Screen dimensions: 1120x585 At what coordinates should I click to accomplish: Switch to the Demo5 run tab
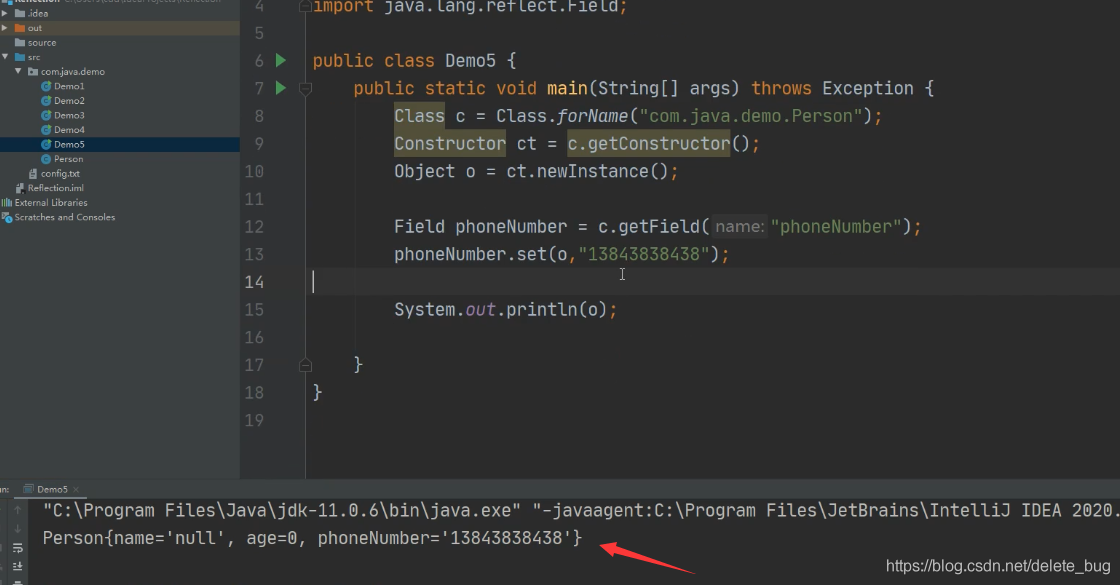(52, 489)
